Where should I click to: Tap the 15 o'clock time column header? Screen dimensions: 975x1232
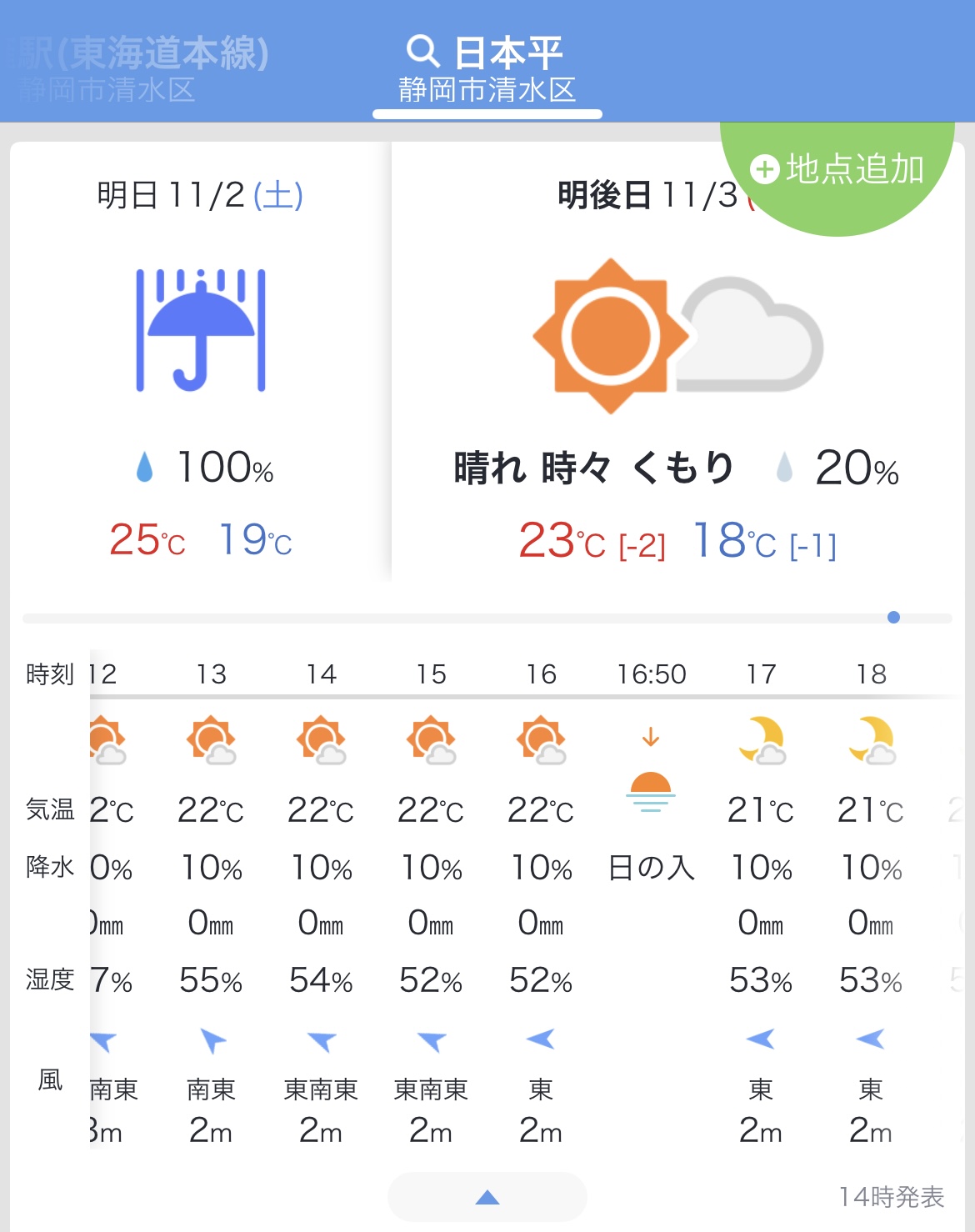click(x=432, y=674)
